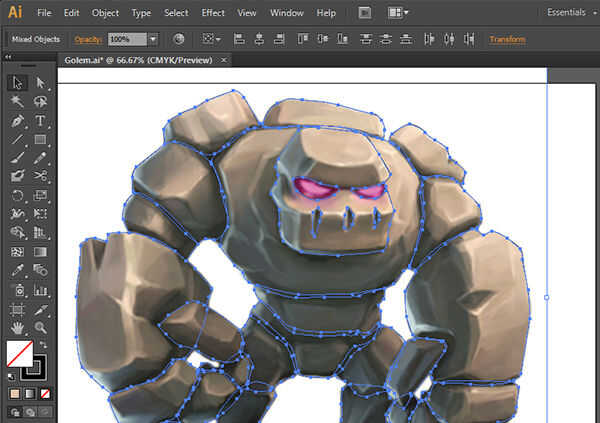Close the Golem.ai document tab

[x=223, y=60]
